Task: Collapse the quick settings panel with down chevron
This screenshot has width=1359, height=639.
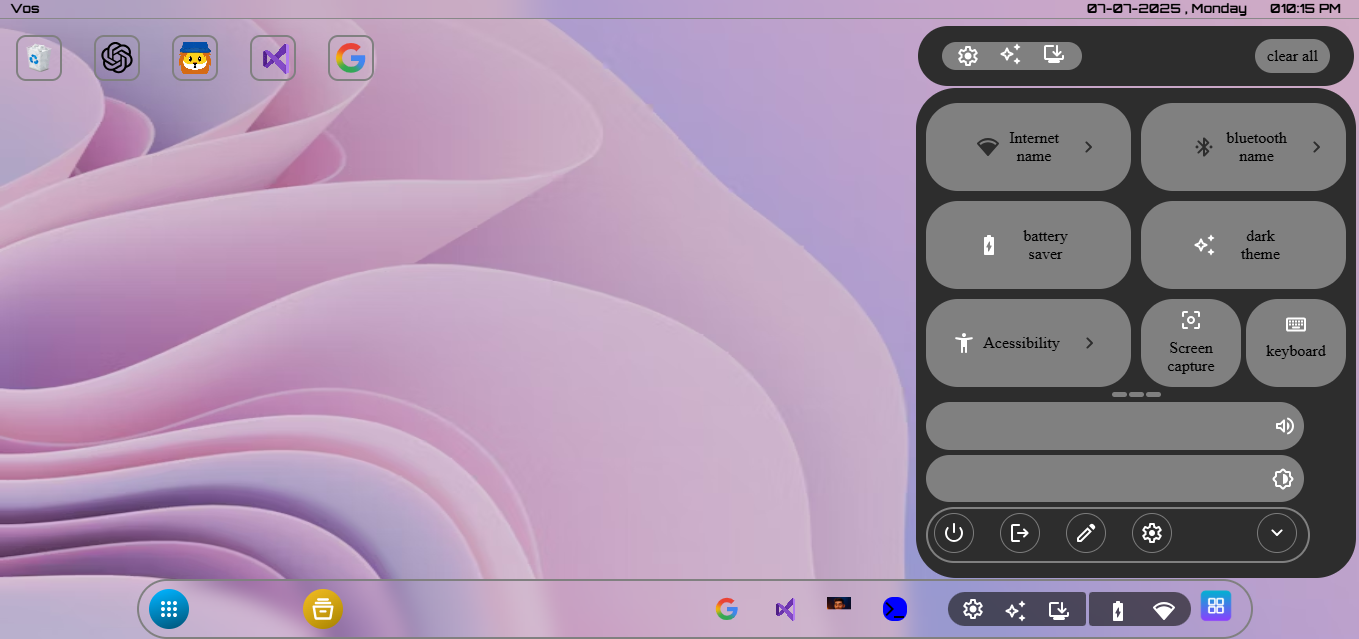Action: (1277, 533)
